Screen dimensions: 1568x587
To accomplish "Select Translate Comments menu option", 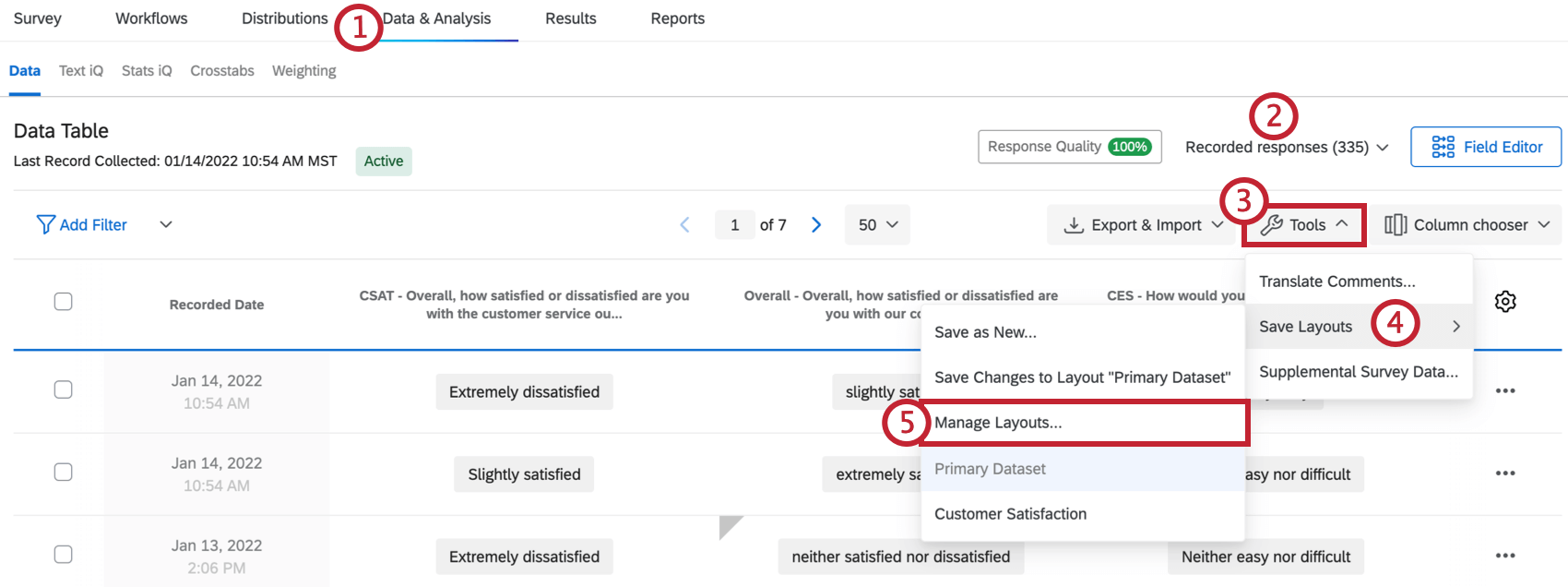I will 1336,282.
